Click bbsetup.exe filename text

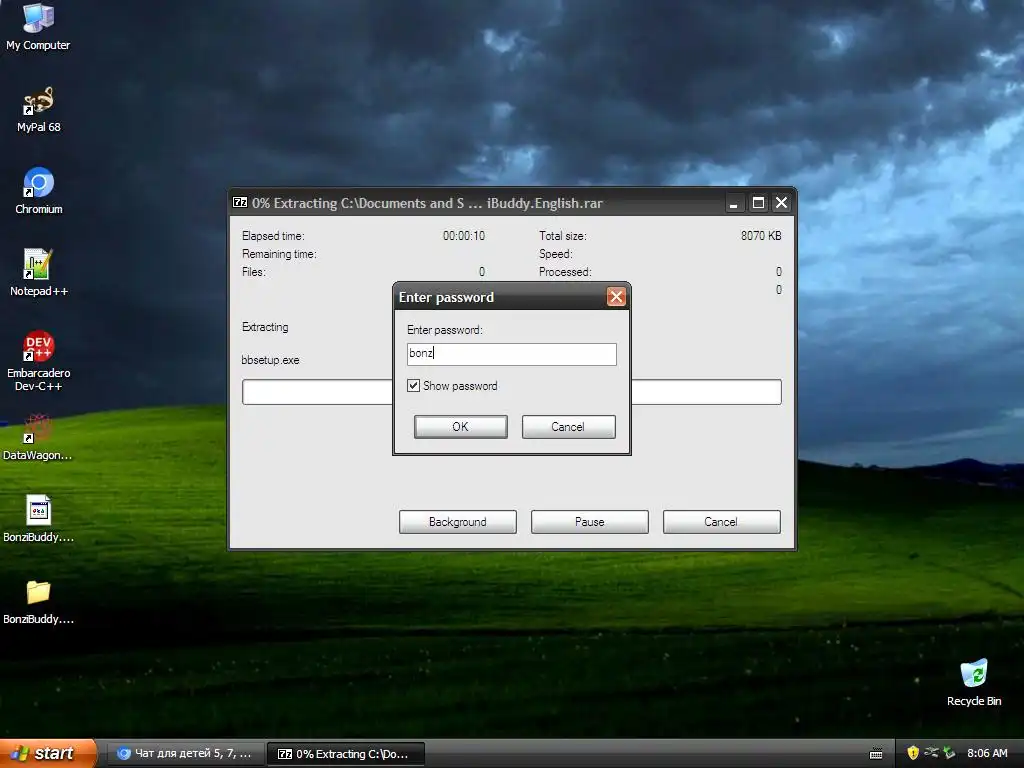[x=270, y=360]
